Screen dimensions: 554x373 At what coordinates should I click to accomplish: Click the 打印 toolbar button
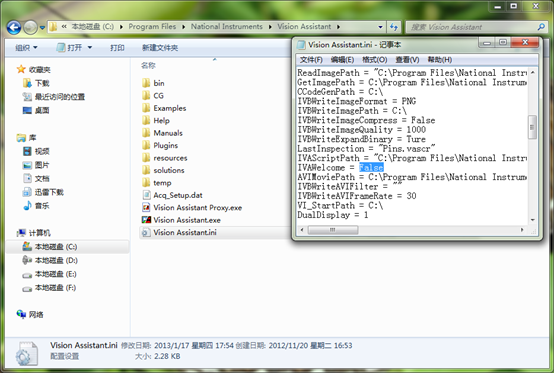(117, 48)
